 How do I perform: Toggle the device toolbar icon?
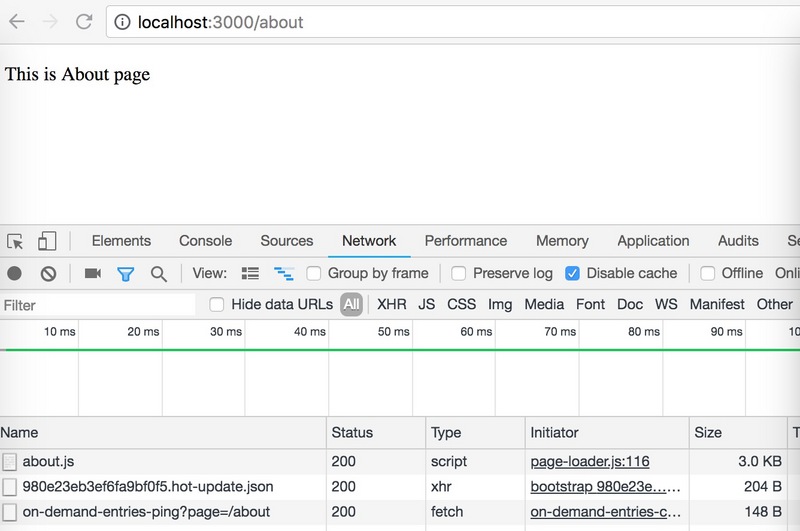tap(47, 241)
